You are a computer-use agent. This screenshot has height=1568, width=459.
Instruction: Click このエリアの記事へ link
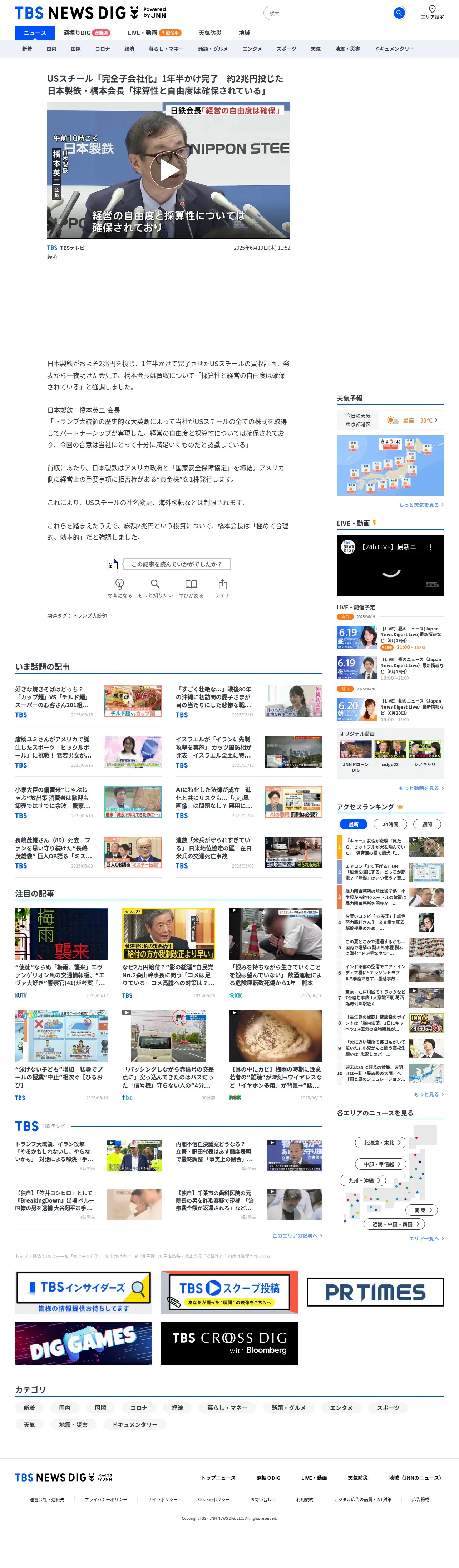[297, 1236]
